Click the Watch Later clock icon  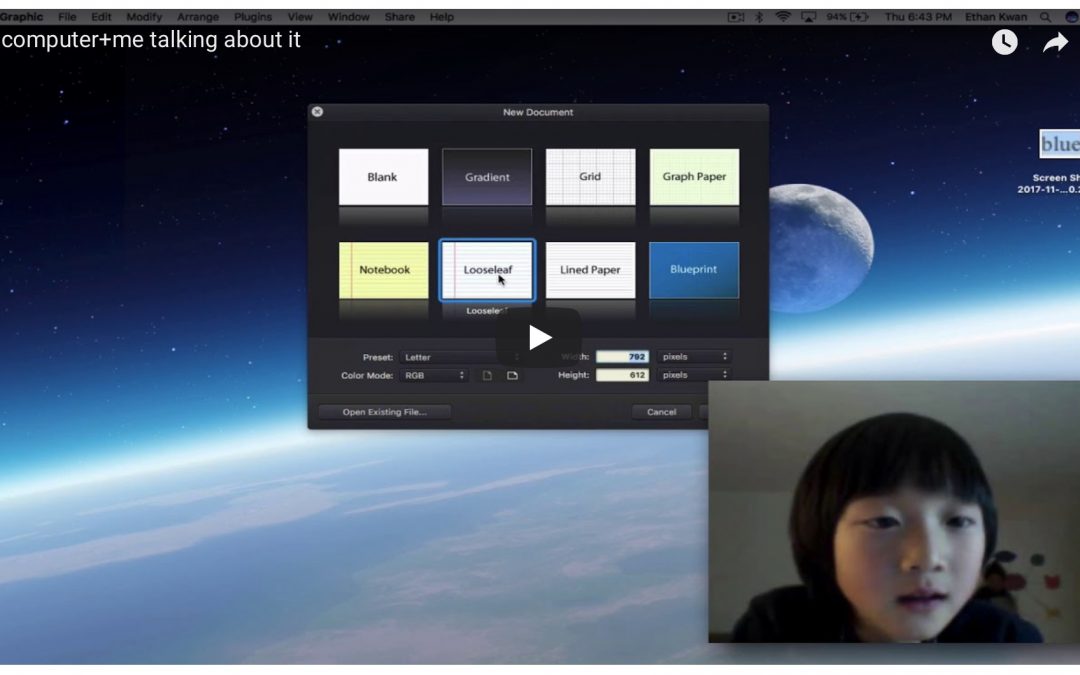[x=1004, y=43]
